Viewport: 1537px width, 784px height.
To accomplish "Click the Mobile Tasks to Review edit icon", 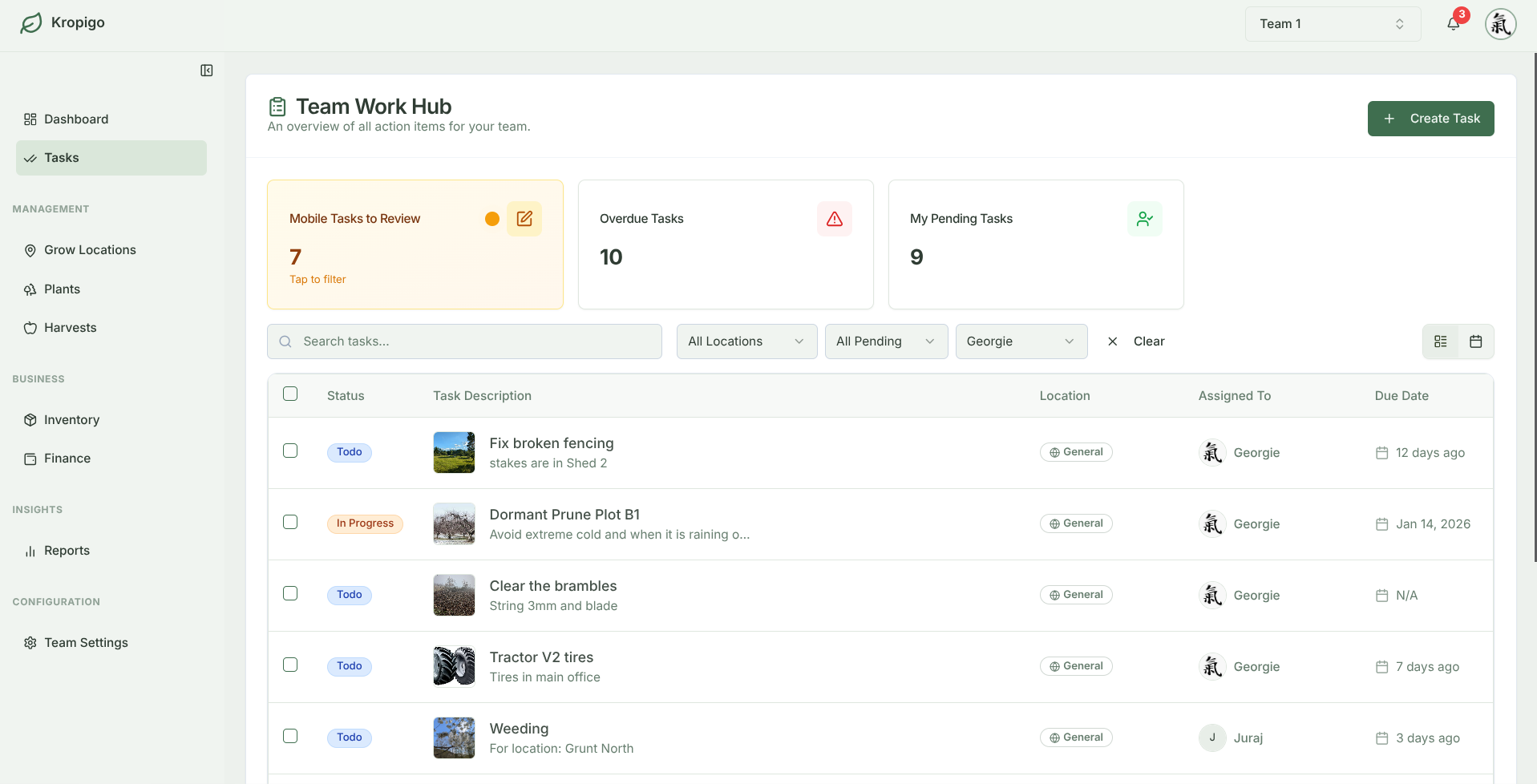I will (x=524, y=219).
